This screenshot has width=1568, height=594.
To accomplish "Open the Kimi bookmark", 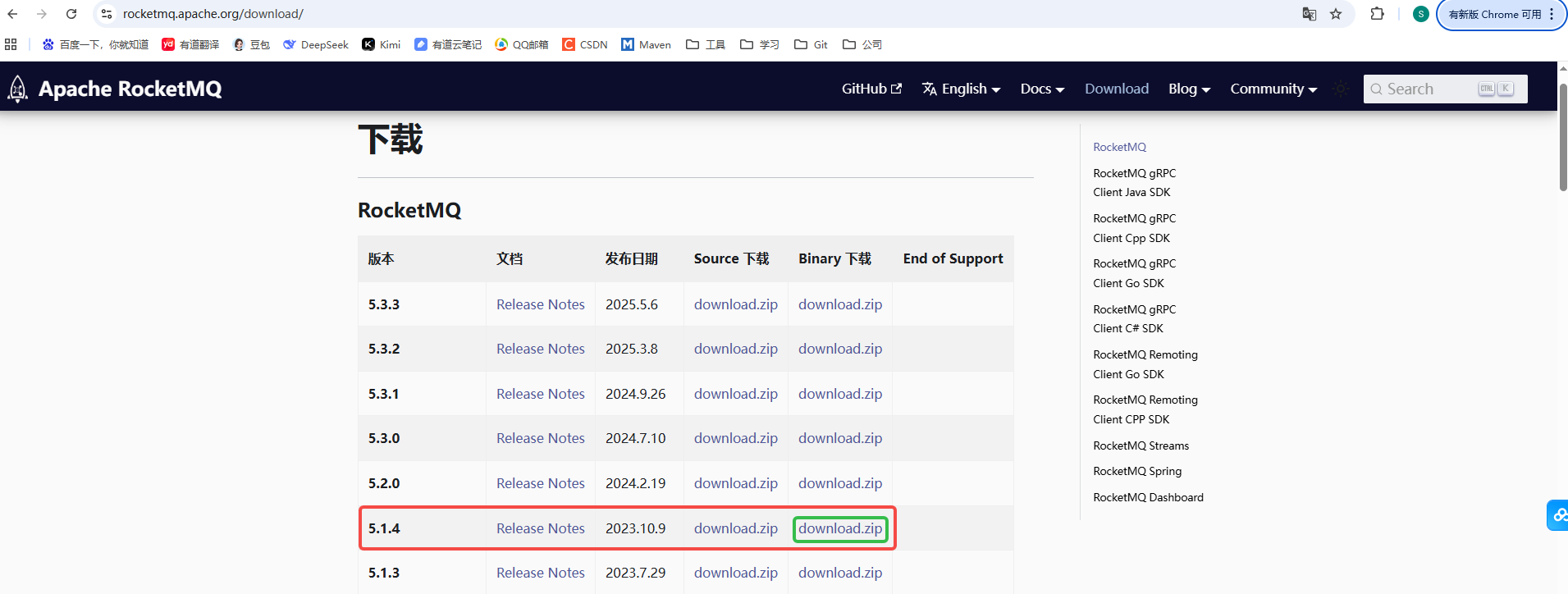I will click(x=382, y=44).
